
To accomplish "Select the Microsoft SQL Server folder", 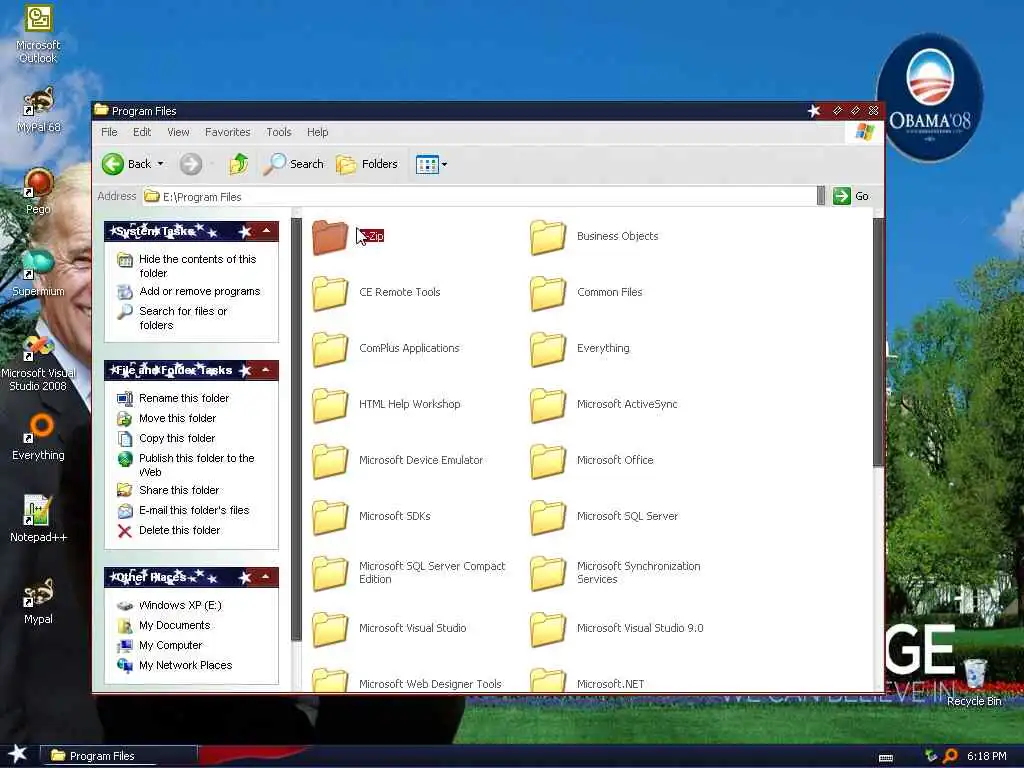I will pyautogui.click(x=605, y=516).
